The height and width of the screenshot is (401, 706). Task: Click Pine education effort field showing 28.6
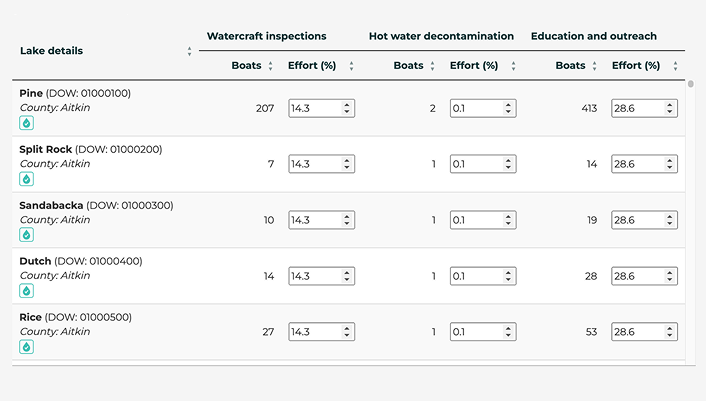[x=644, y=108]
